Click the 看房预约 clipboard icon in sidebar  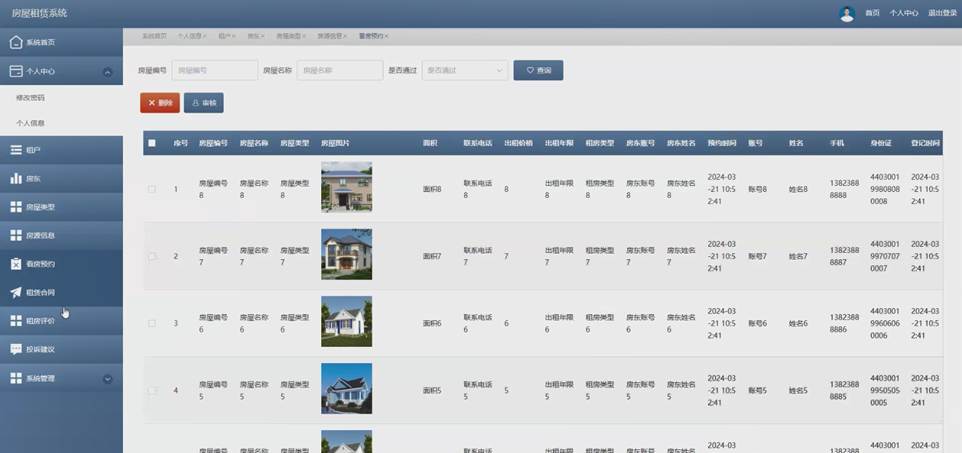pos(16,264)
